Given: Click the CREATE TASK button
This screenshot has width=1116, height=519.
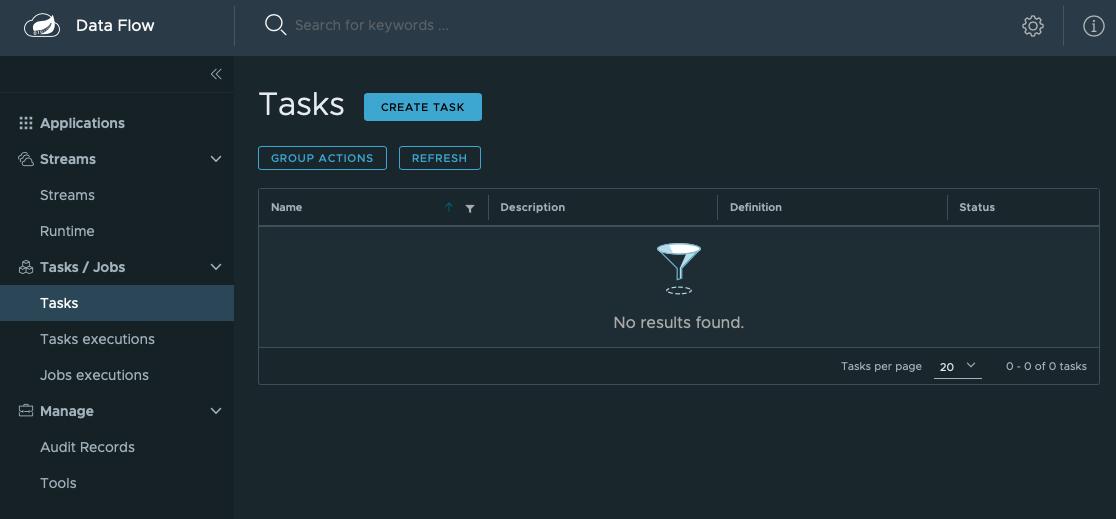Looking at the screenshot, I should [x=423, y=107].
